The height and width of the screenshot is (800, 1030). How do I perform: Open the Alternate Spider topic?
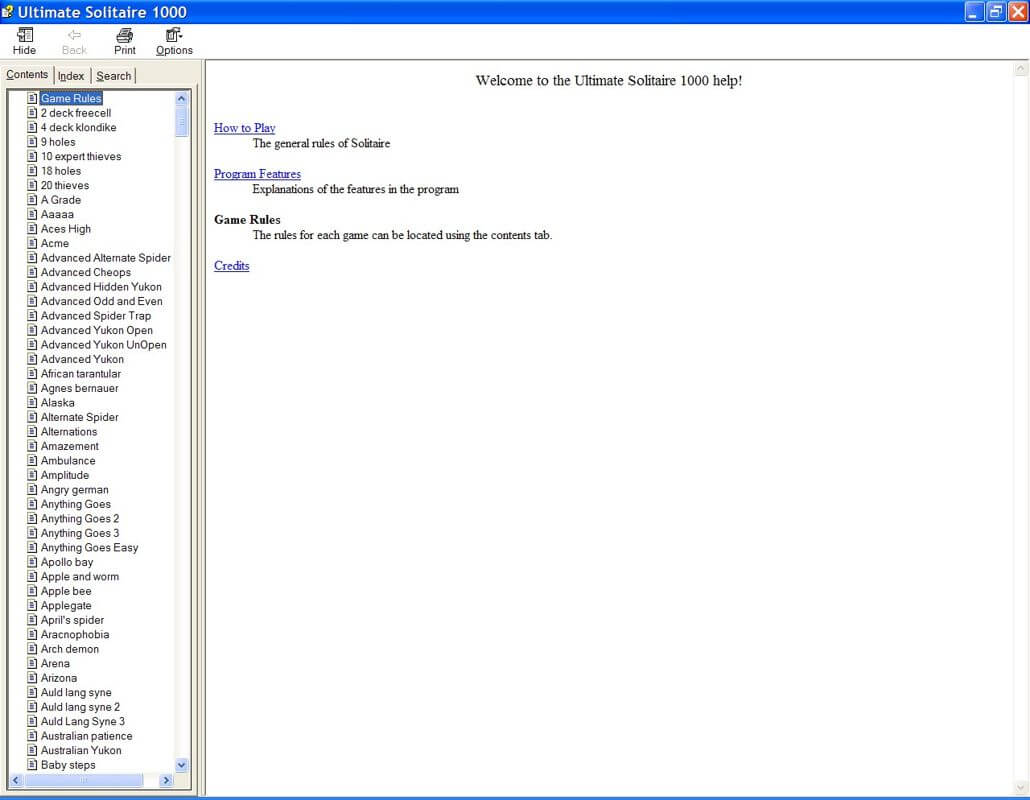pos(79,416)
